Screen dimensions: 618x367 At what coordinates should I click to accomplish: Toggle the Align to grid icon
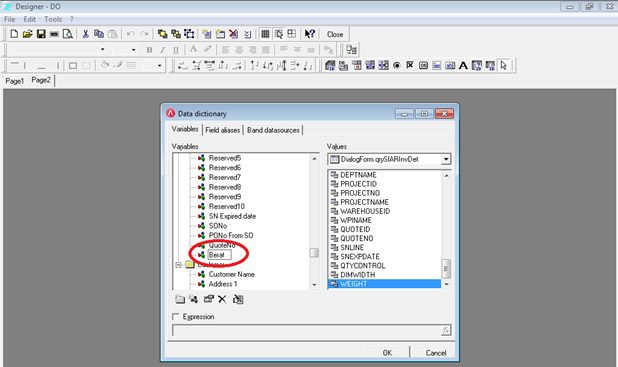(x=279, y=34)
